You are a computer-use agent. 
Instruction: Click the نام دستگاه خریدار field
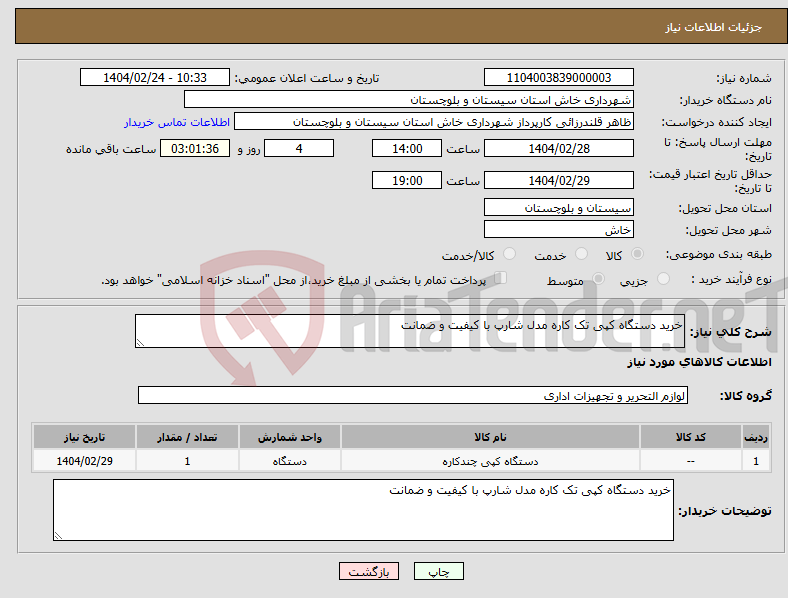(409, 99)
